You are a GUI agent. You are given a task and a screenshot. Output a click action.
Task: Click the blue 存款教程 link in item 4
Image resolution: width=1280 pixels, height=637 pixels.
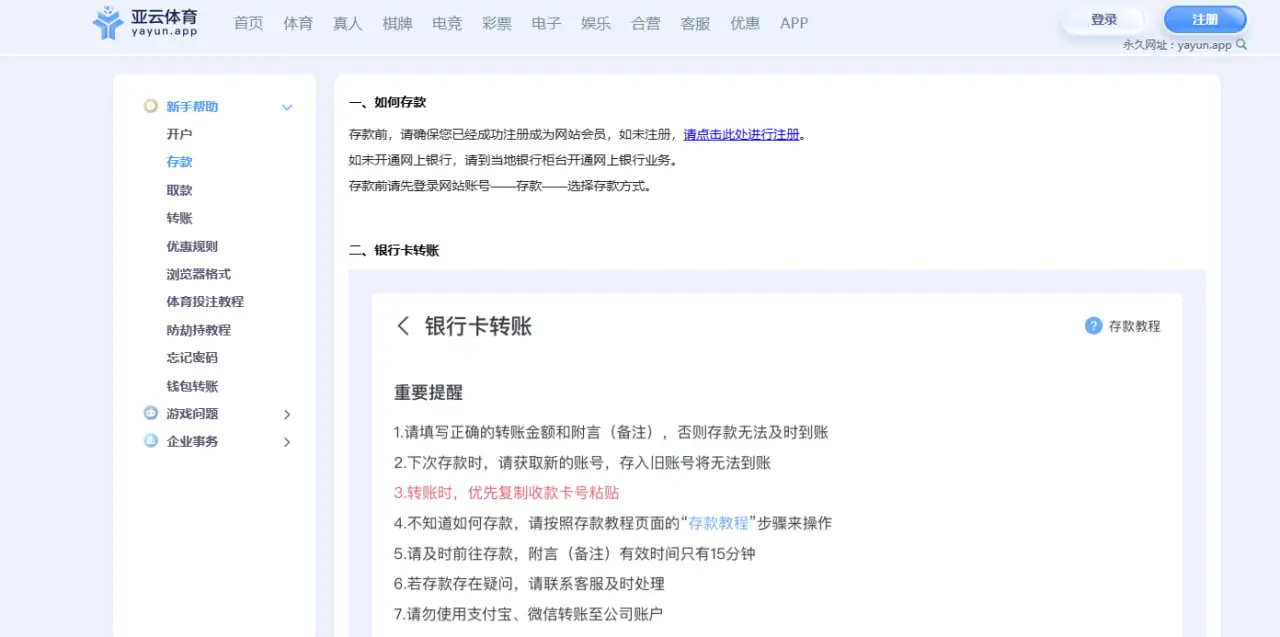[718, 523]
